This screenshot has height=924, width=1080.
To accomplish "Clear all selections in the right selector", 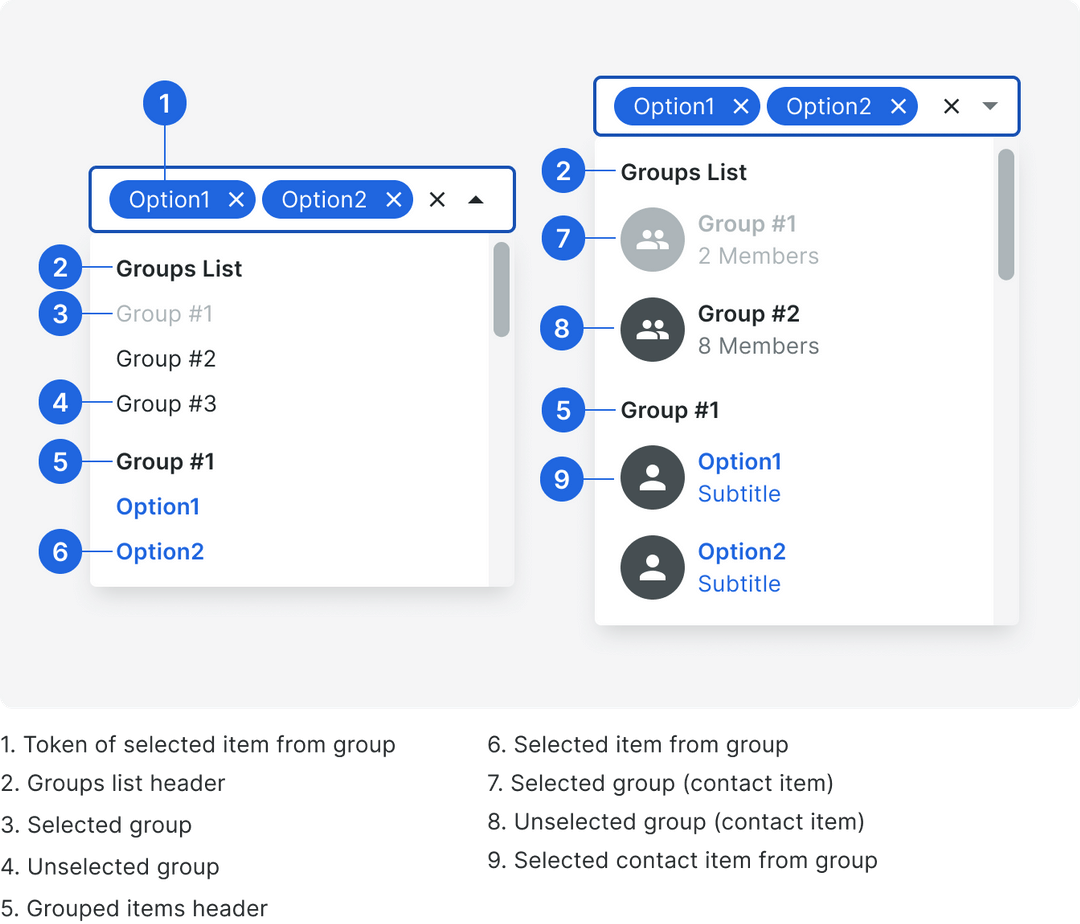I will click(950, 106).
